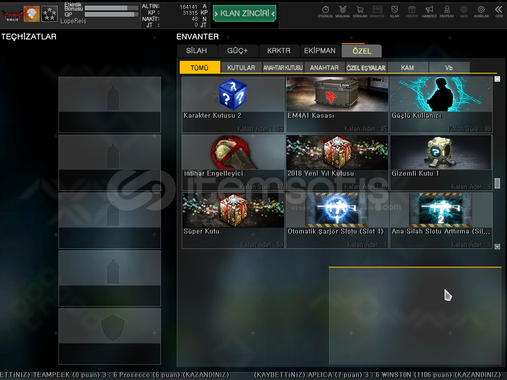Switch to the Silah inventory tab

(x=197, y=51)
